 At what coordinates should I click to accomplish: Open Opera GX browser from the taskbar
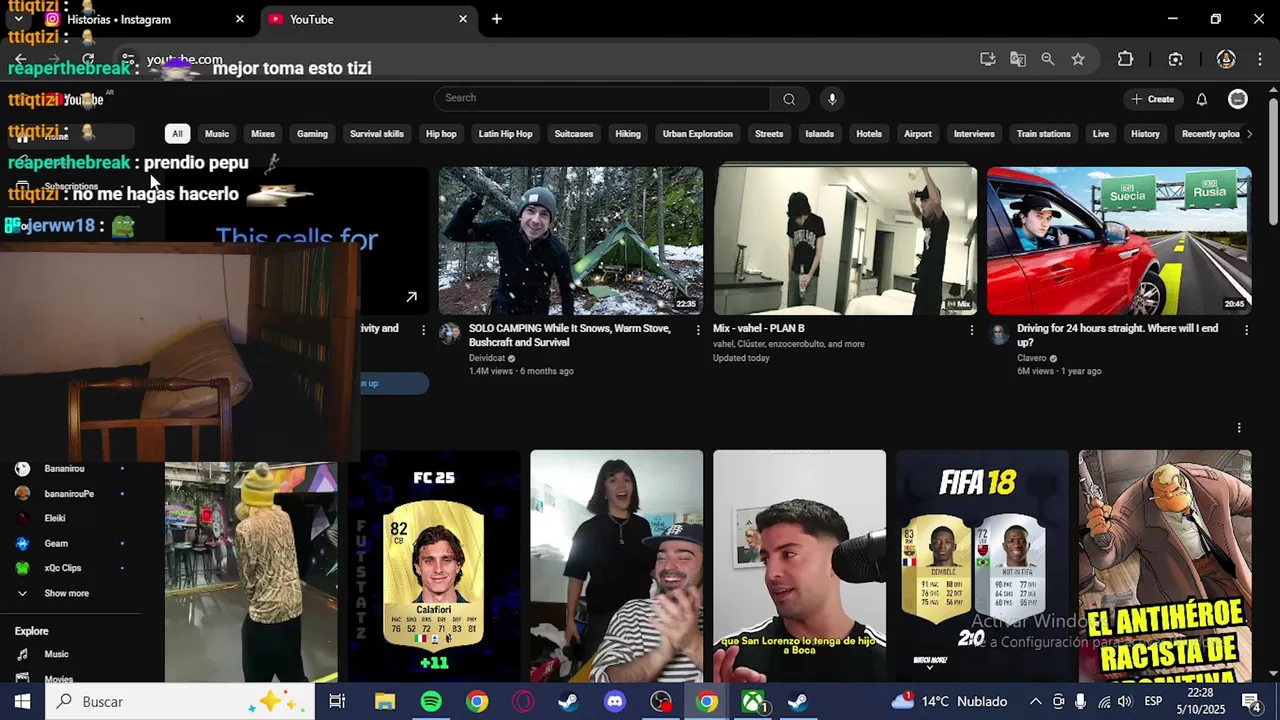[x=523, y=702]
